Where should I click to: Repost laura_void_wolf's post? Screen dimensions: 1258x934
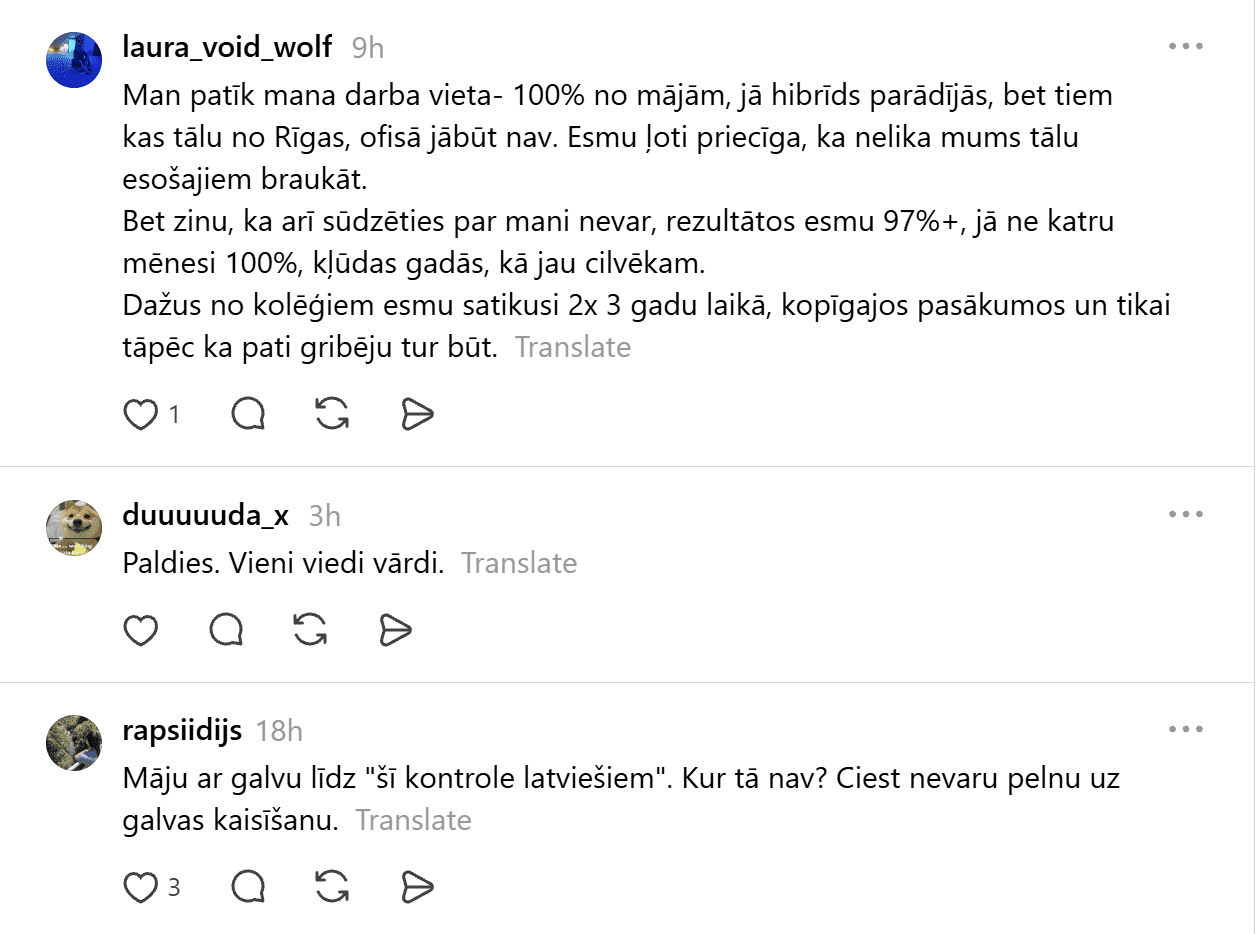click(x=332, y=414)
